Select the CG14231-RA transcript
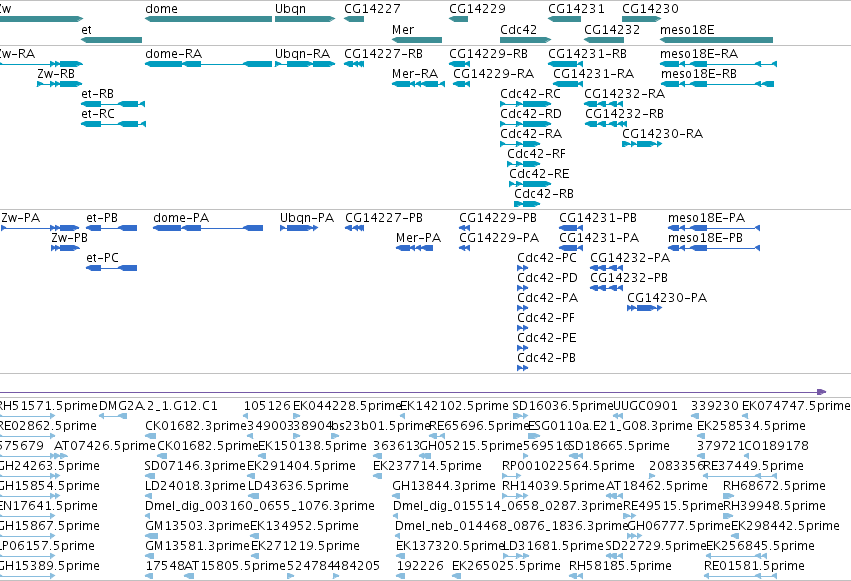 pyautogui.click(x=568, y=84)
